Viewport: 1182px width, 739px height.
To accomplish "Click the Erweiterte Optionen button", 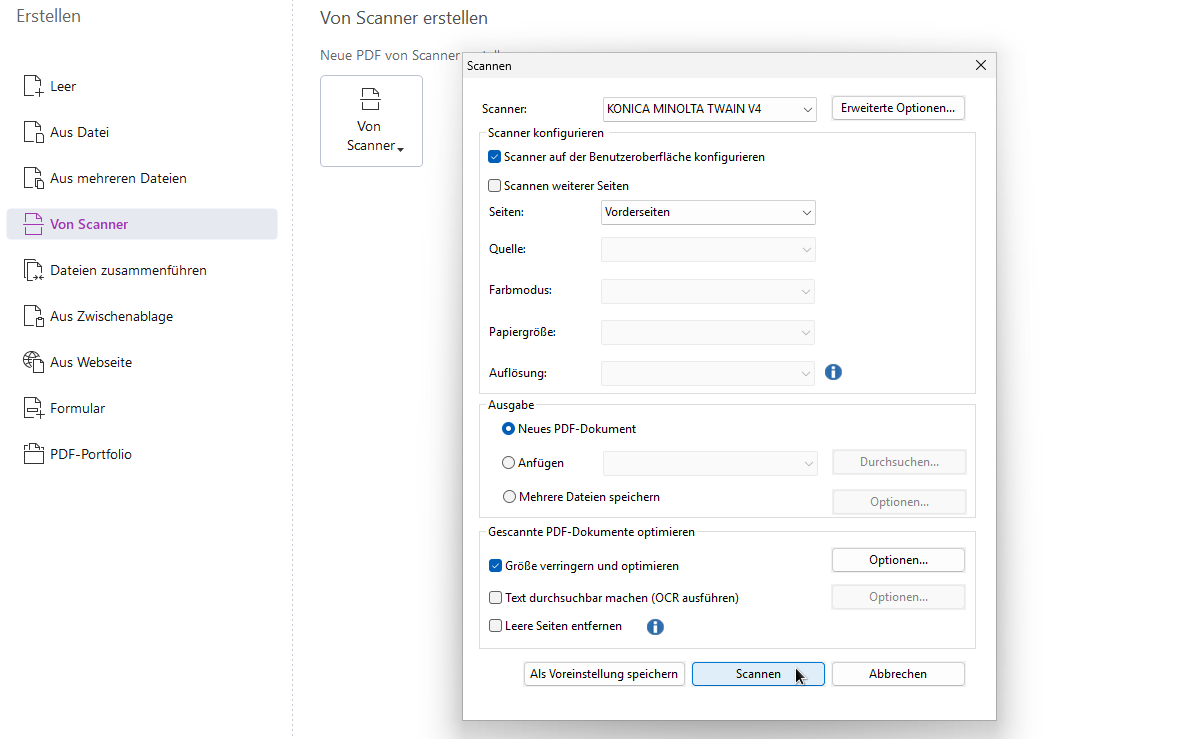I will 897,108.
